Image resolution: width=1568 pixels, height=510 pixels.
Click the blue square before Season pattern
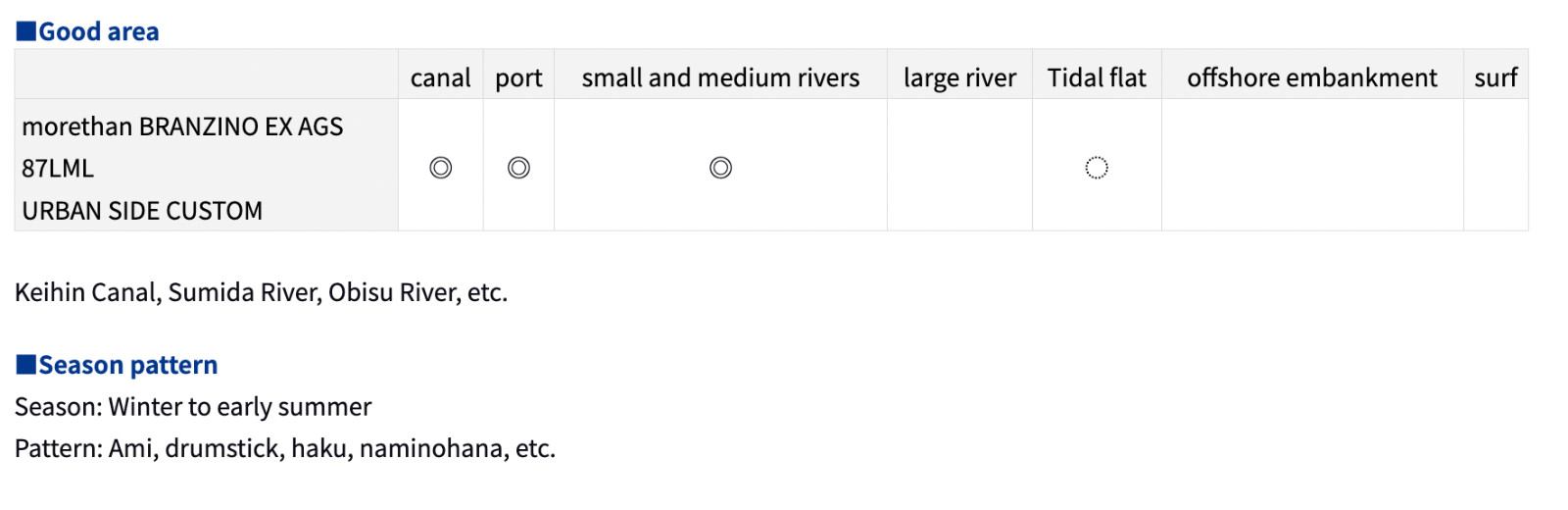point(25,365)
